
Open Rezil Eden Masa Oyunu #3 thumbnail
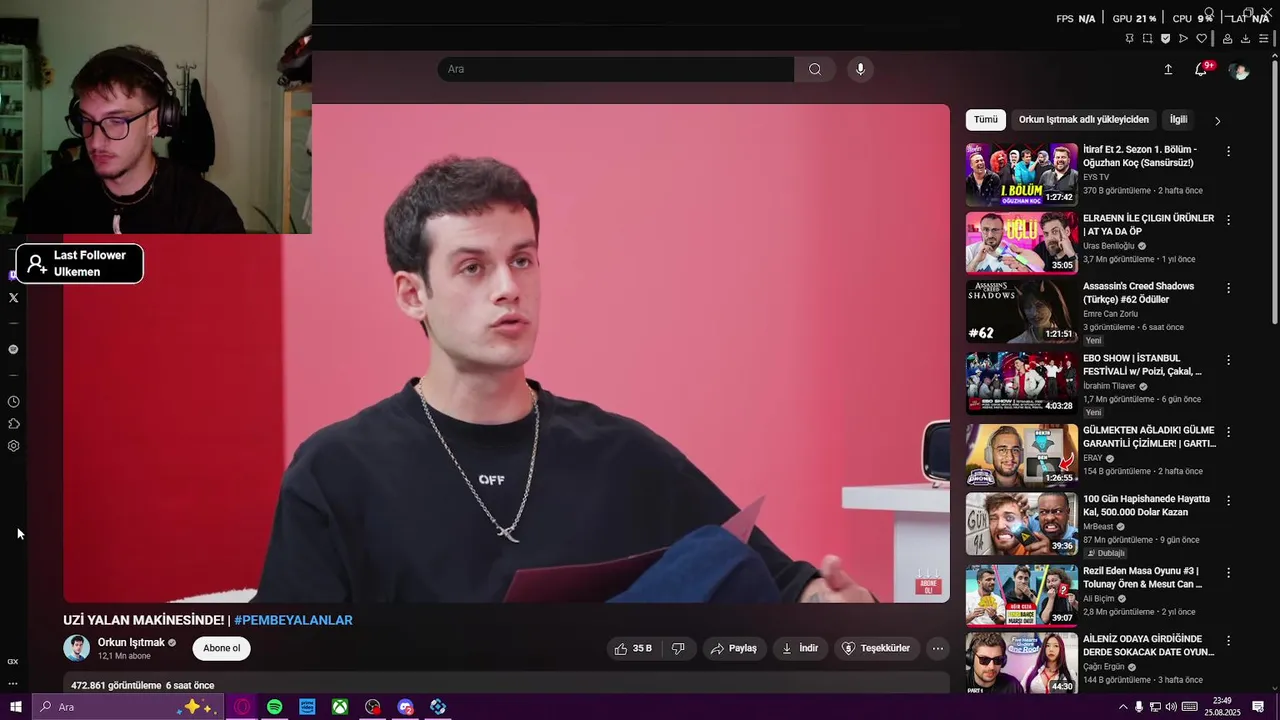pos(1021,595)
